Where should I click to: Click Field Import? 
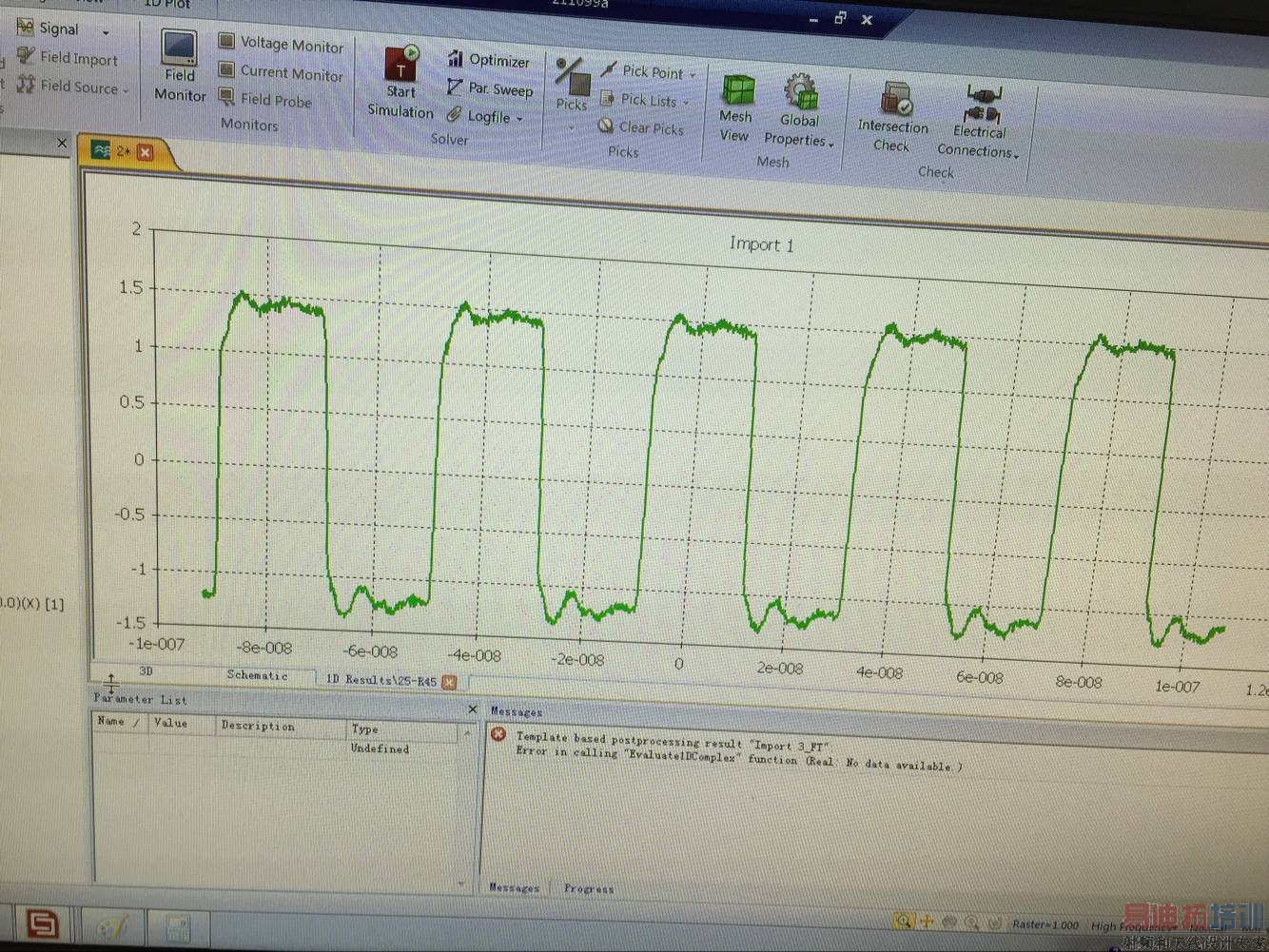click(x=68, y=58)
